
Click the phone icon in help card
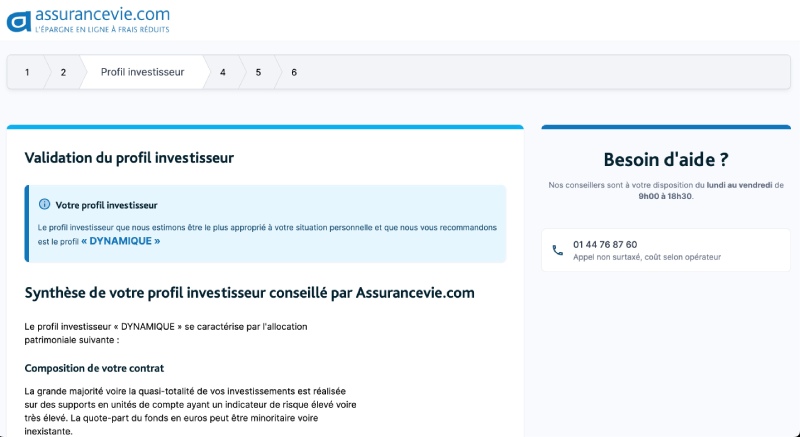(x=557, y=250)
